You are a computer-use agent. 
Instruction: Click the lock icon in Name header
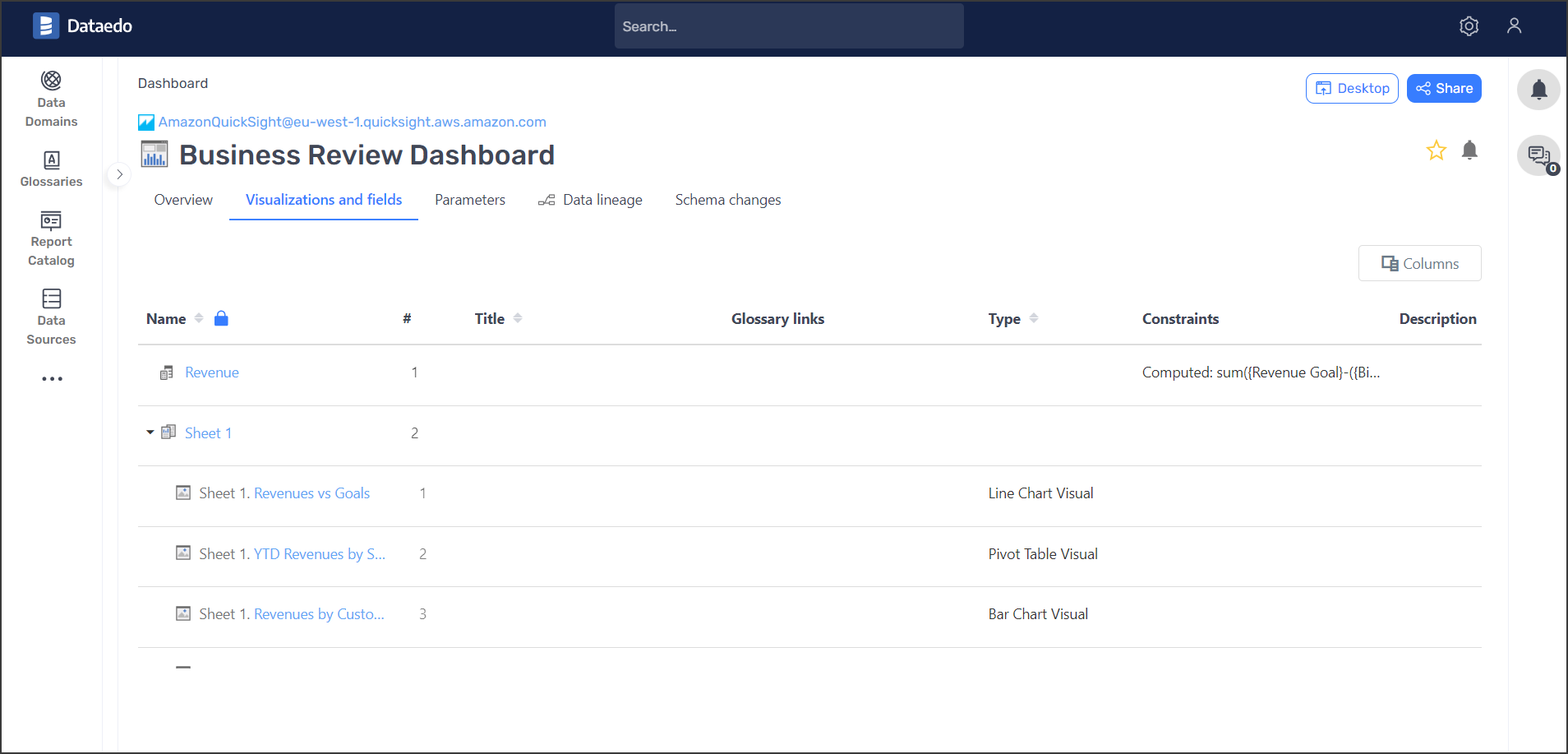[x=221, y=318]
